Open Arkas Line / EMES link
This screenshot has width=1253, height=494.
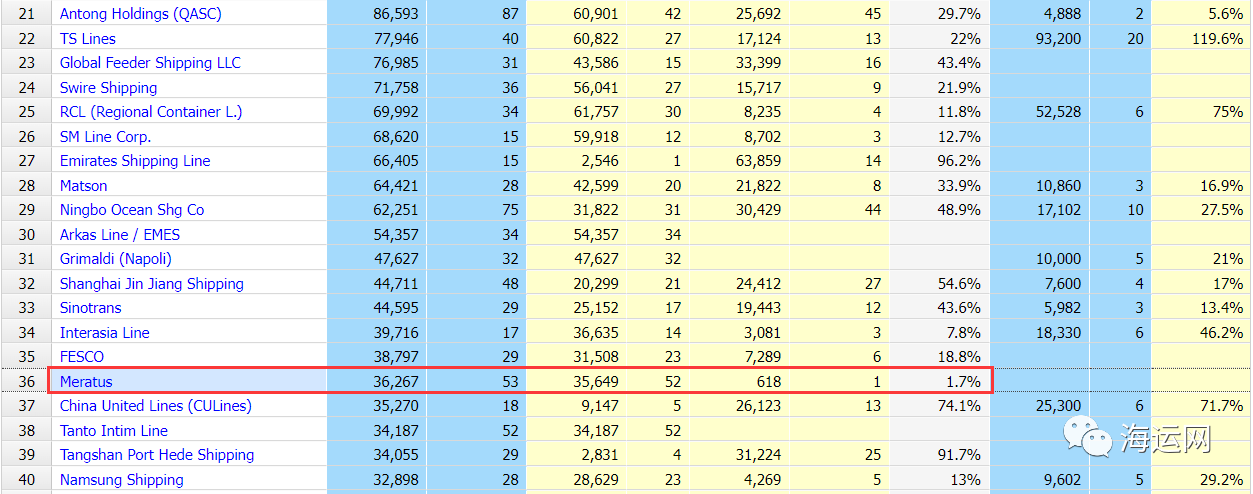120,234
